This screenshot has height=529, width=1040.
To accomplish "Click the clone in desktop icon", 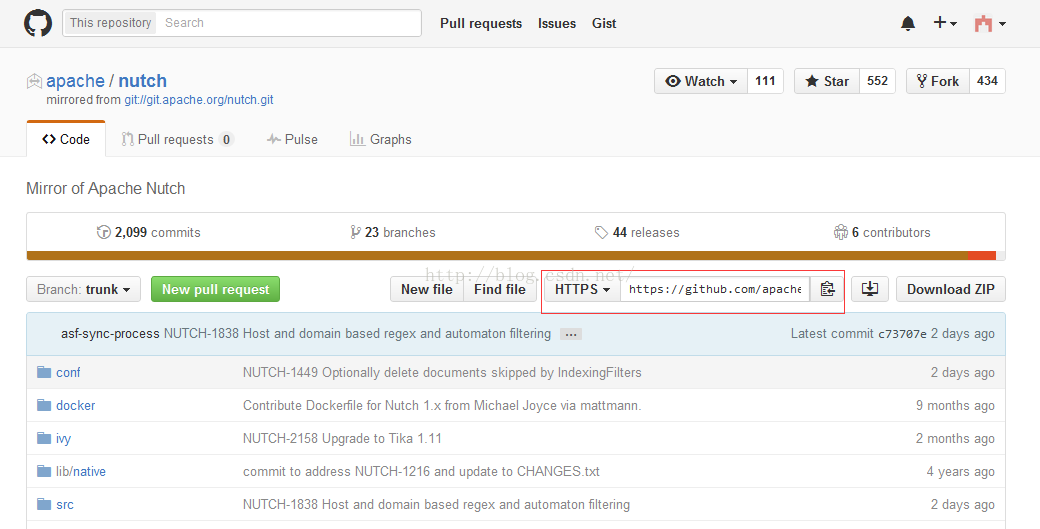I will point(870,290).
